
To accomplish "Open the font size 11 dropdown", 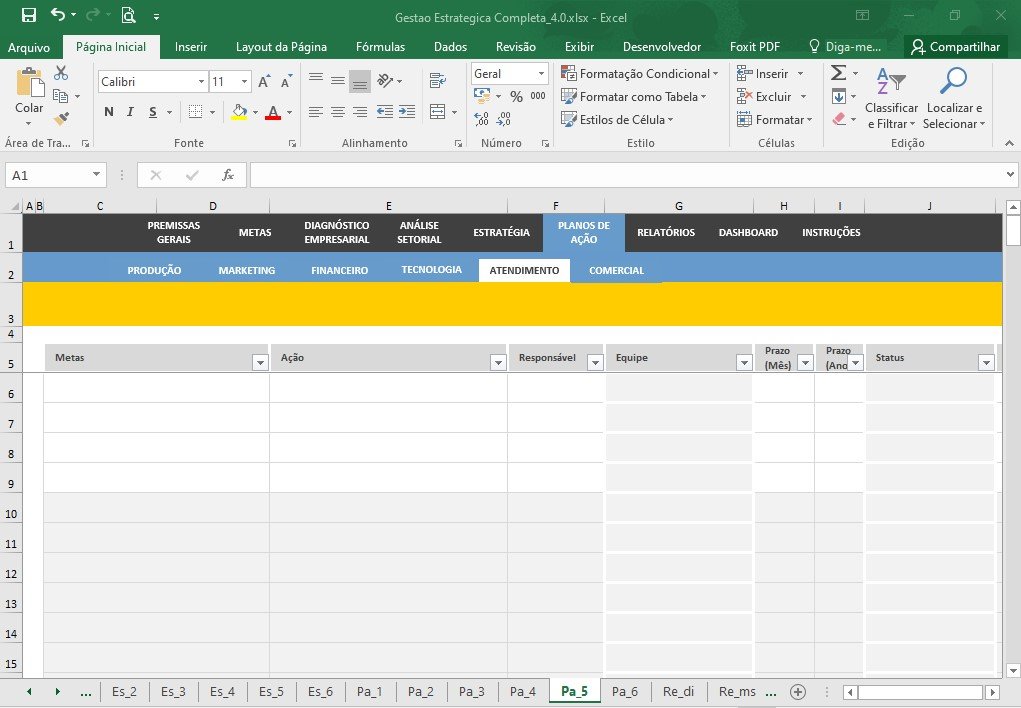I will pyautogui.click(x=245, y=82).
